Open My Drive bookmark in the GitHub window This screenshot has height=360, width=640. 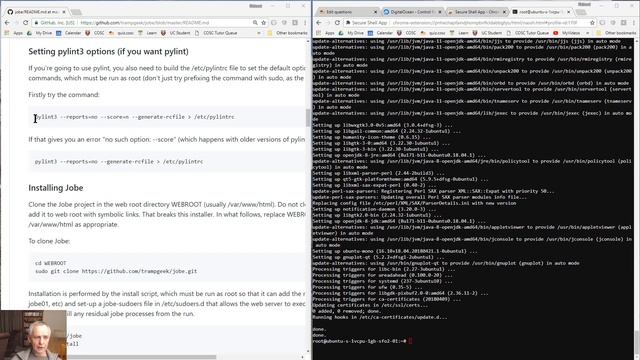(40, 33)
